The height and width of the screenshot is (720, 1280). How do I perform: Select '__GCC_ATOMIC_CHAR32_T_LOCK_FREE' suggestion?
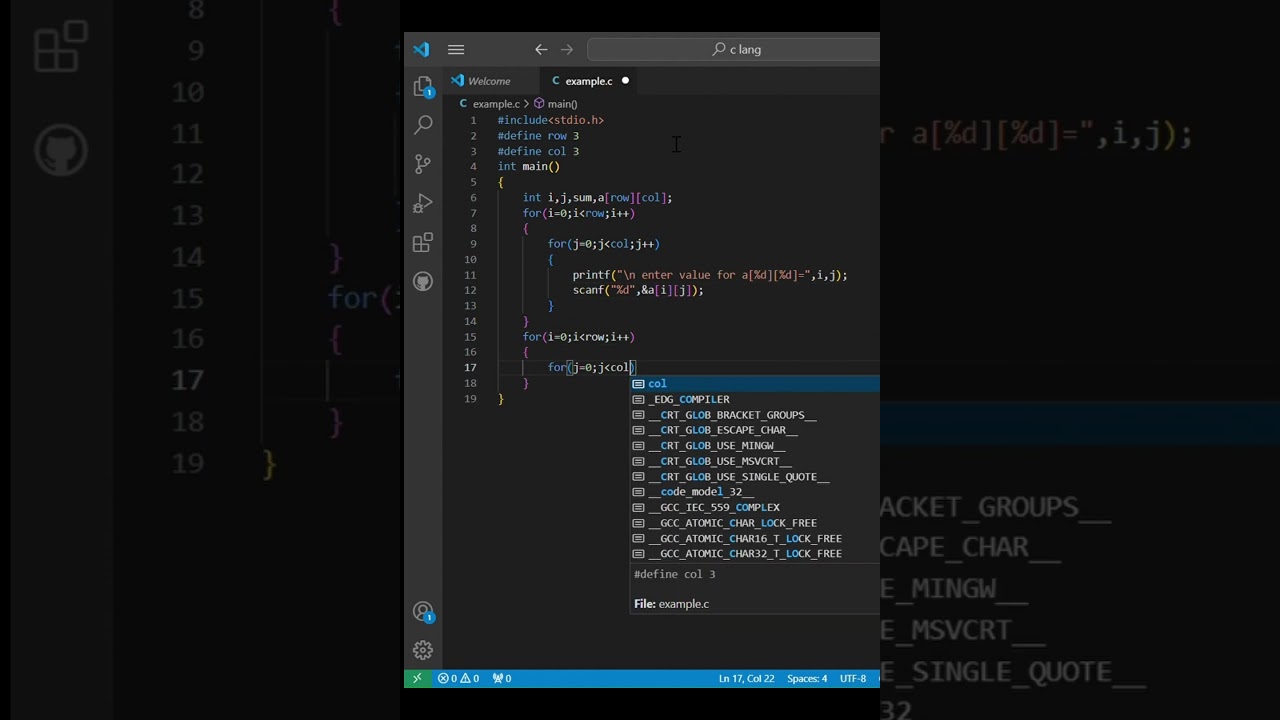pyautogui.click(x=755, y=554)
